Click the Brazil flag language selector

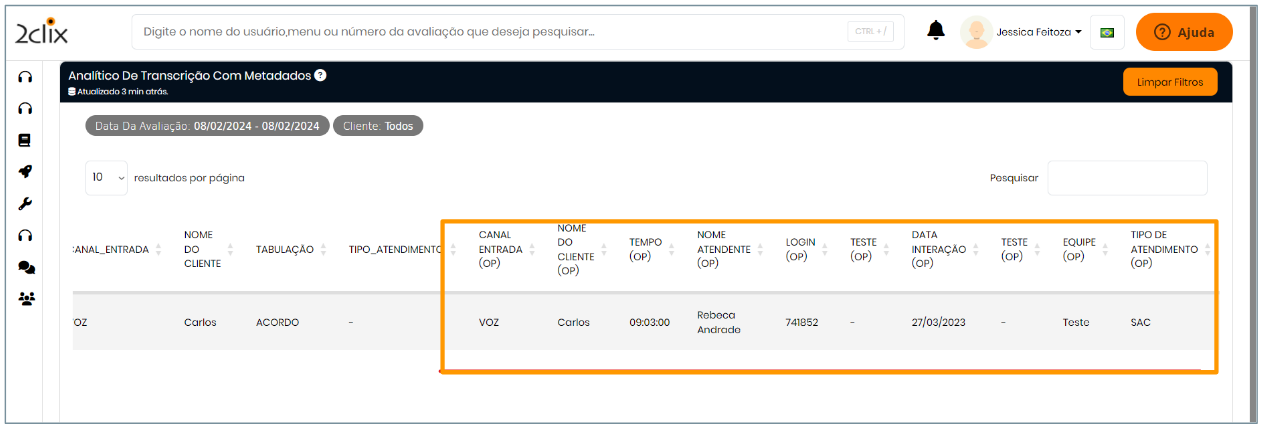click(1107, 32)
